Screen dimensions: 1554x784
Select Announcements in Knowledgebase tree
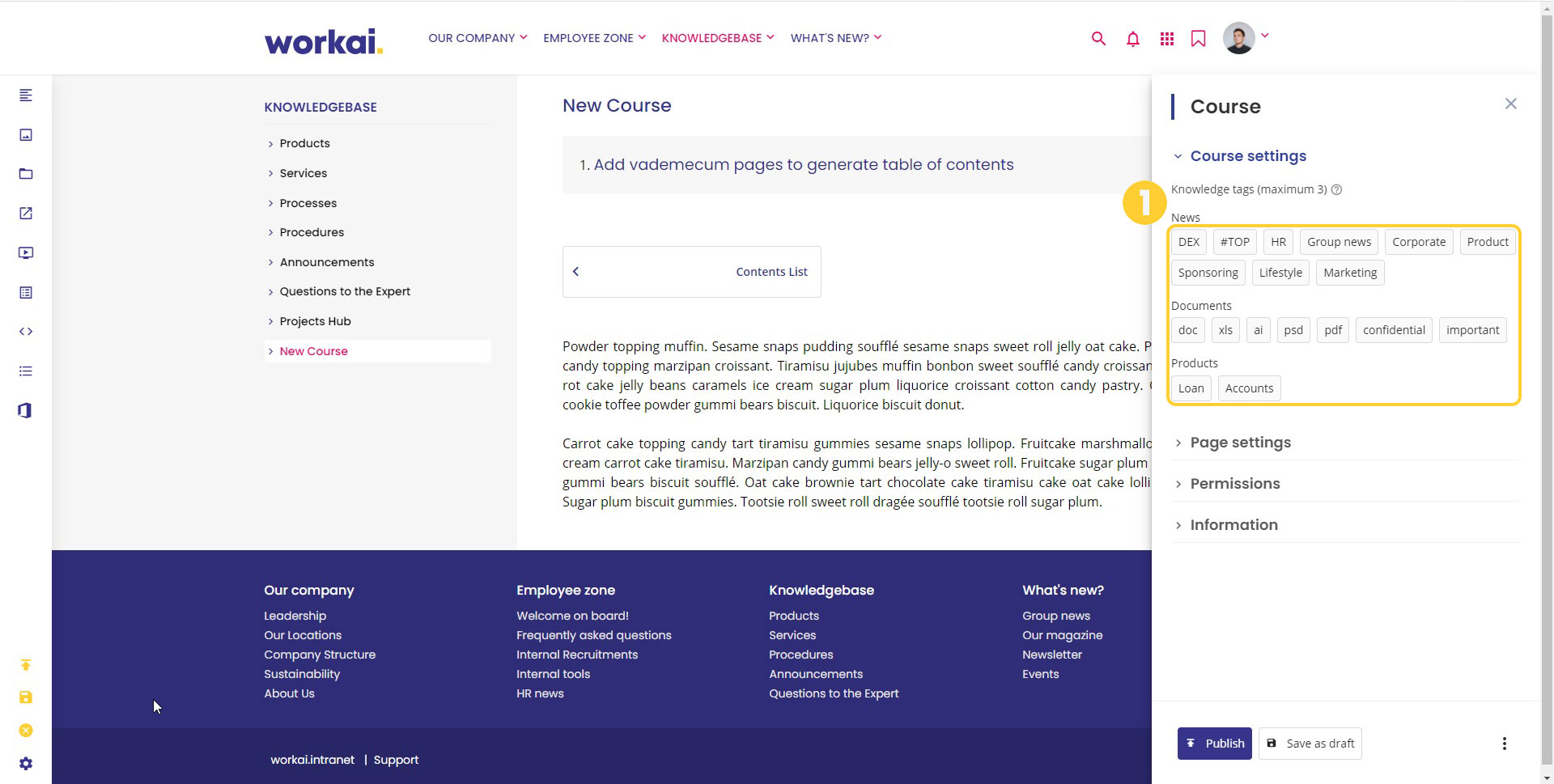click(x=327, y=262)
